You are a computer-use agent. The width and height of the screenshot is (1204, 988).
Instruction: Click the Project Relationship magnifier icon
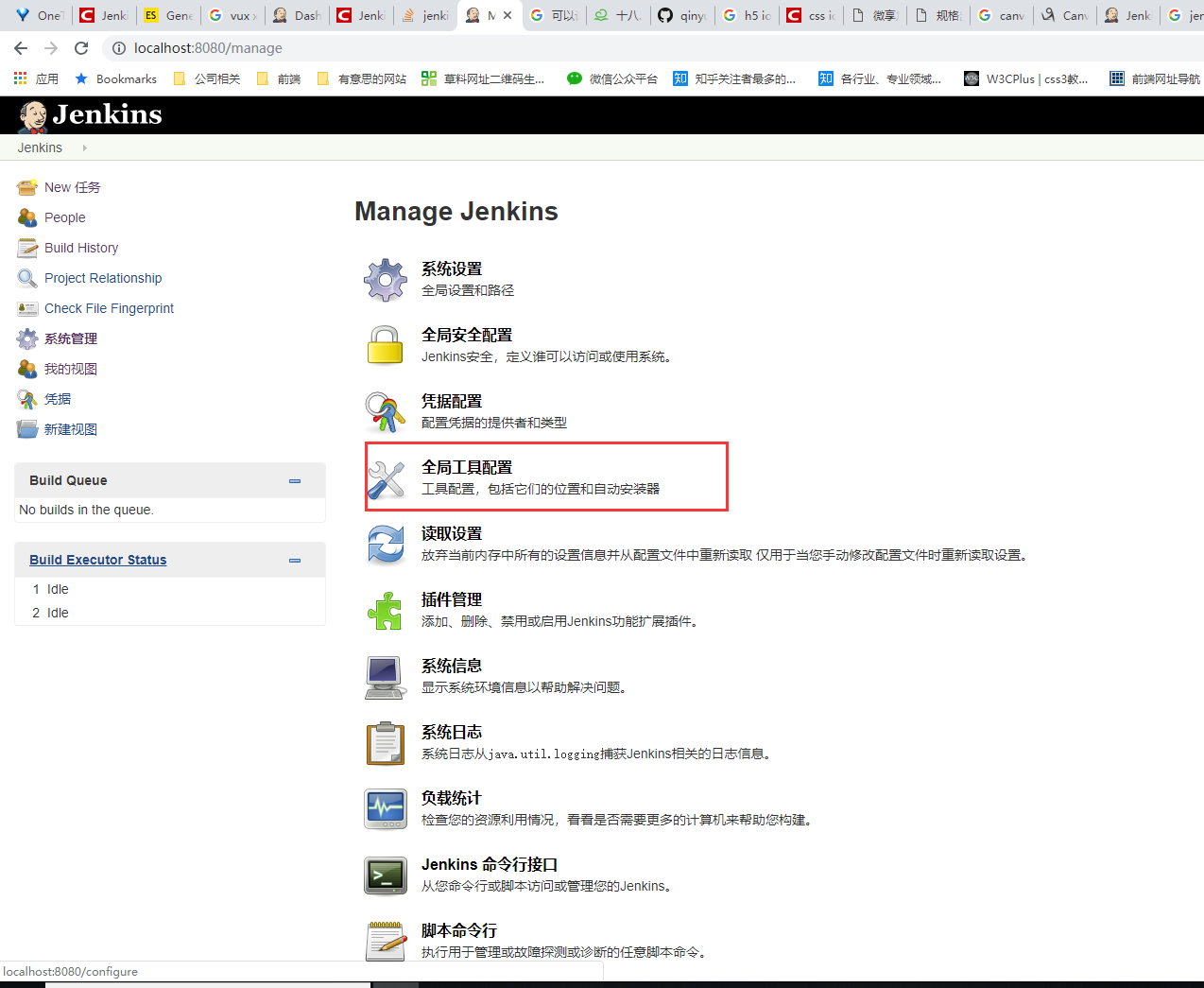27,278
